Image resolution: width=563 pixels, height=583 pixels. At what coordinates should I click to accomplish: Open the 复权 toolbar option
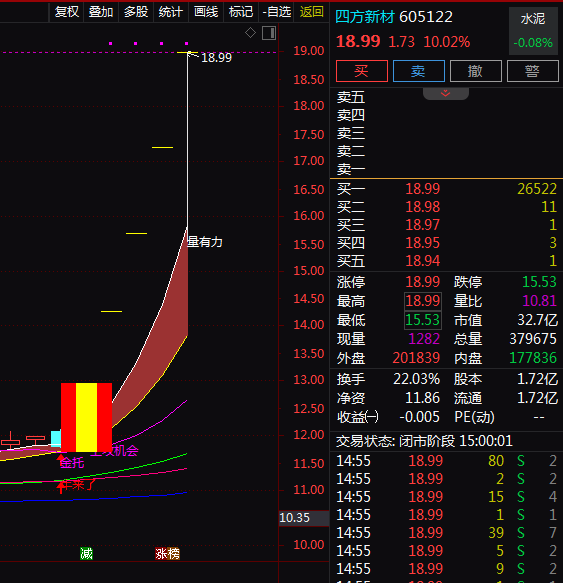[67, 12]
